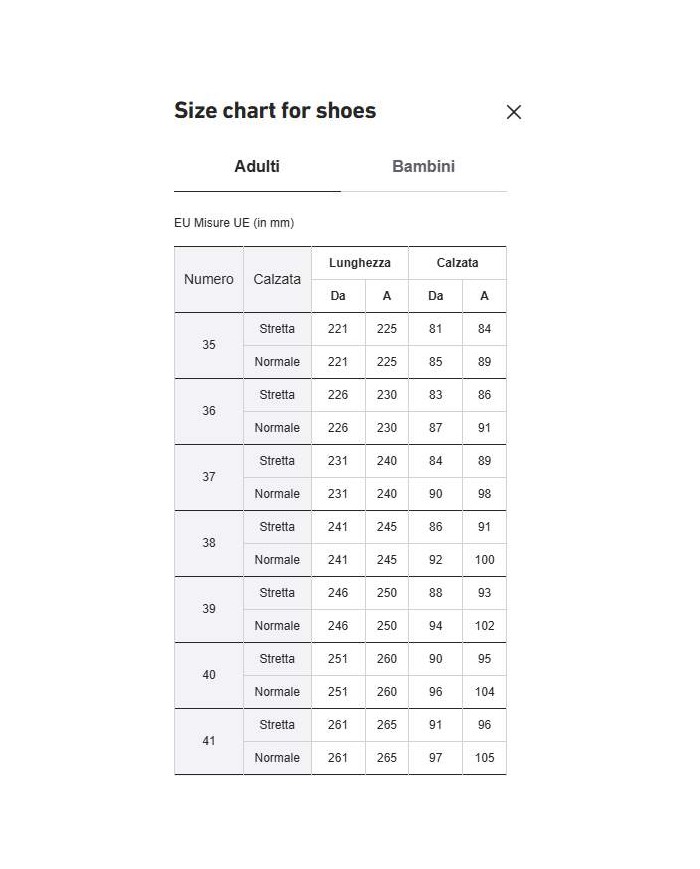Switch to the Bambini tab
This screenshot has height=869, width=700.
(x=423, y=167)
